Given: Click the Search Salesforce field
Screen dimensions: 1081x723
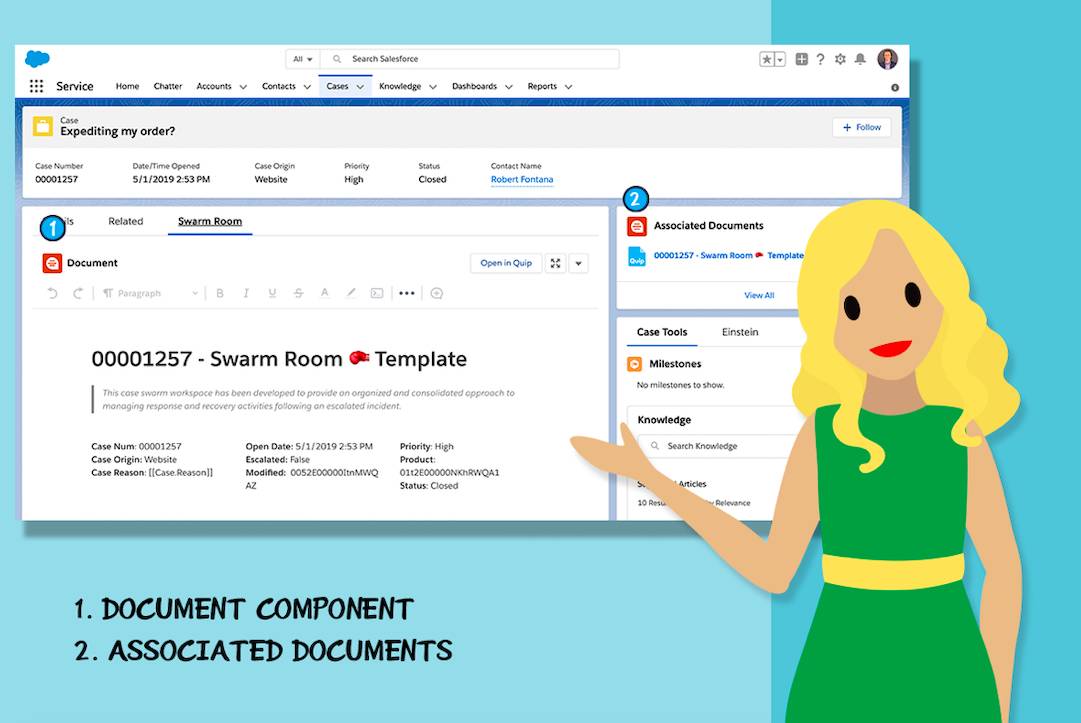Looking at the screenshot, I should [470, 59].
